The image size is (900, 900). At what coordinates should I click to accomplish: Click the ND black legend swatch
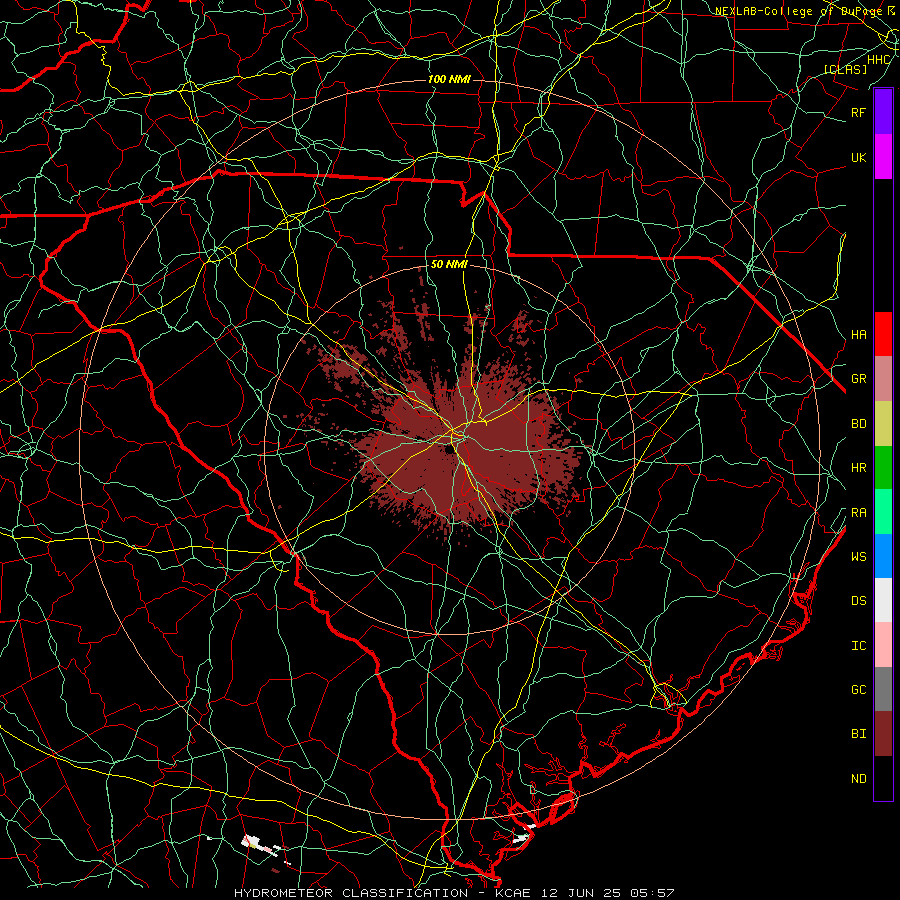[x=883, y=778]
